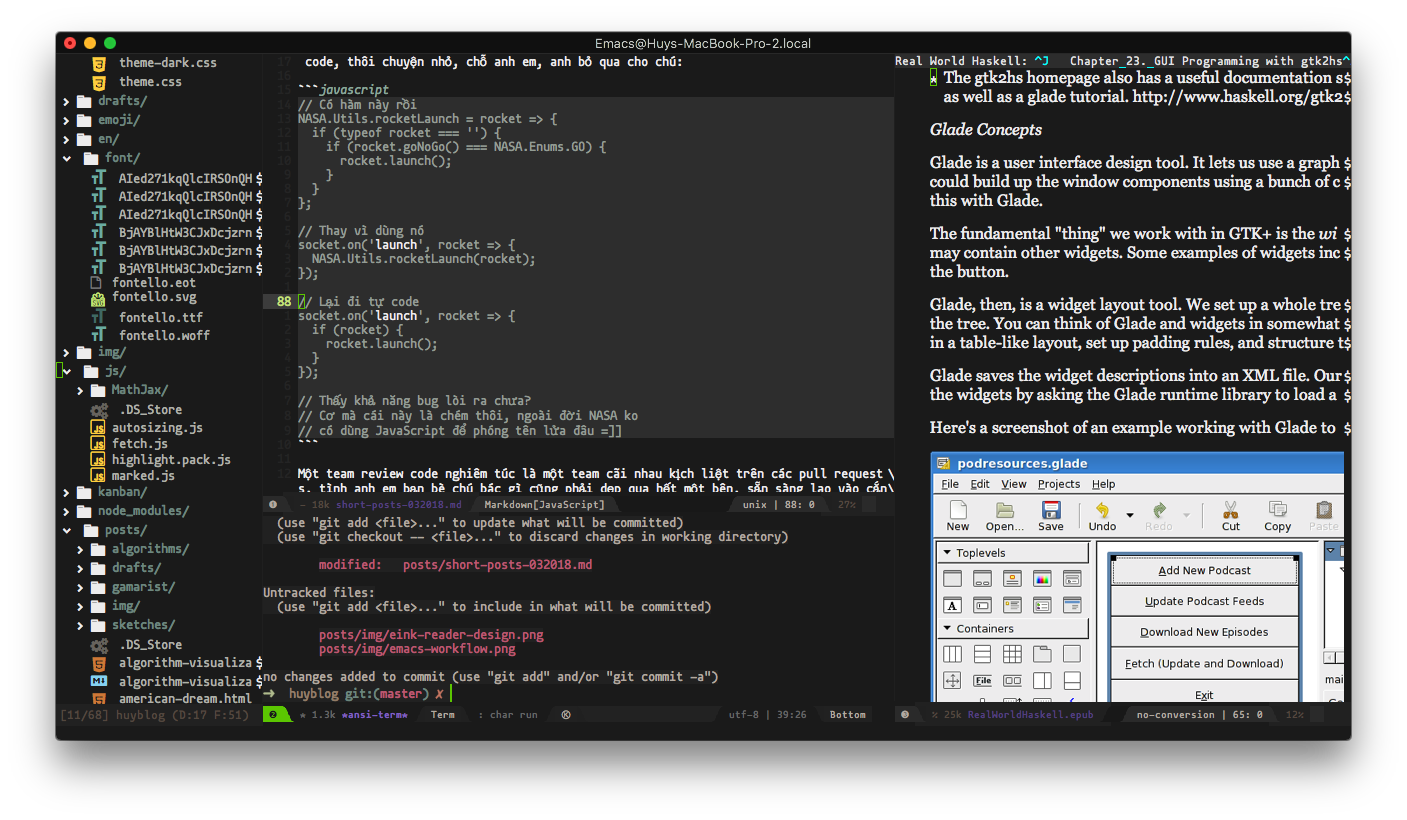The width and height of the screenshot is (1407, 820).
Task: Click the short-posts-032018.md buffer name in modeline
Action: click(x=399, y=505)
